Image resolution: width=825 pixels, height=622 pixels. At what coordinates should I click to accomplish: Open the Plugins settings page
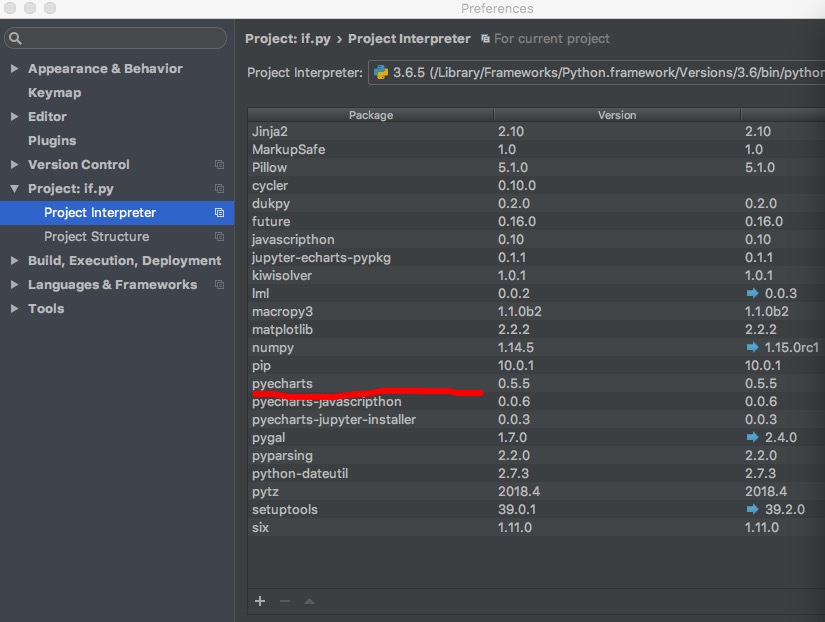pos(52,141)
